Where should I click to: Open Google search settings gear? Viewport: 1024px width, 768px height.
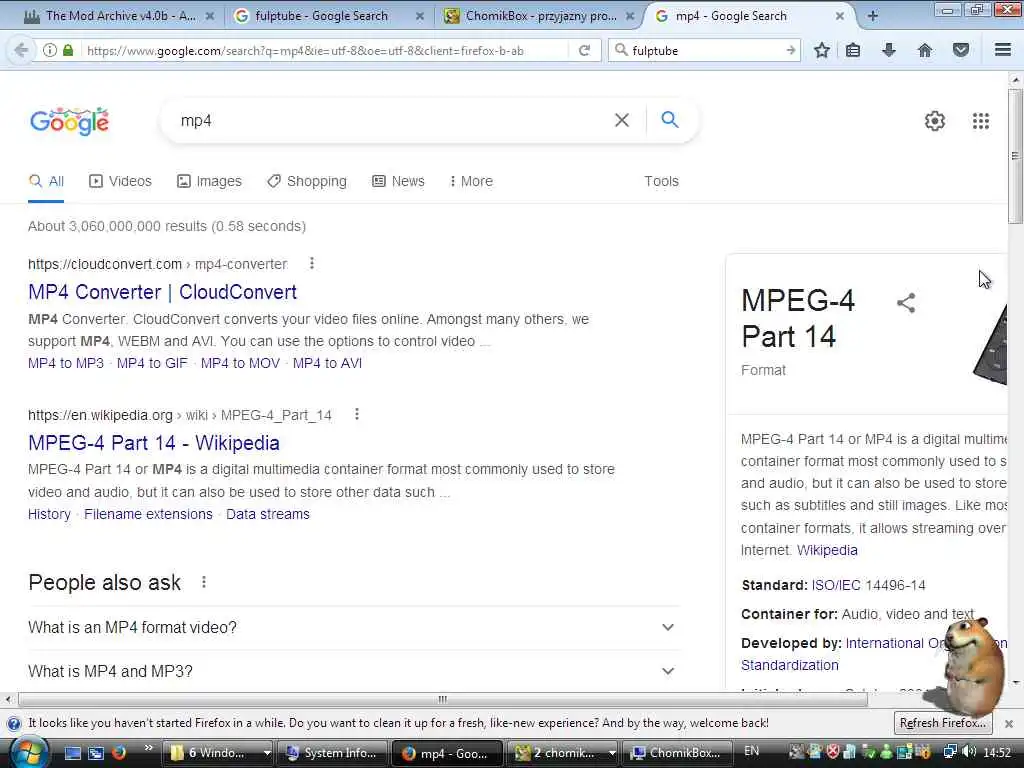click(x=935, y=121)
